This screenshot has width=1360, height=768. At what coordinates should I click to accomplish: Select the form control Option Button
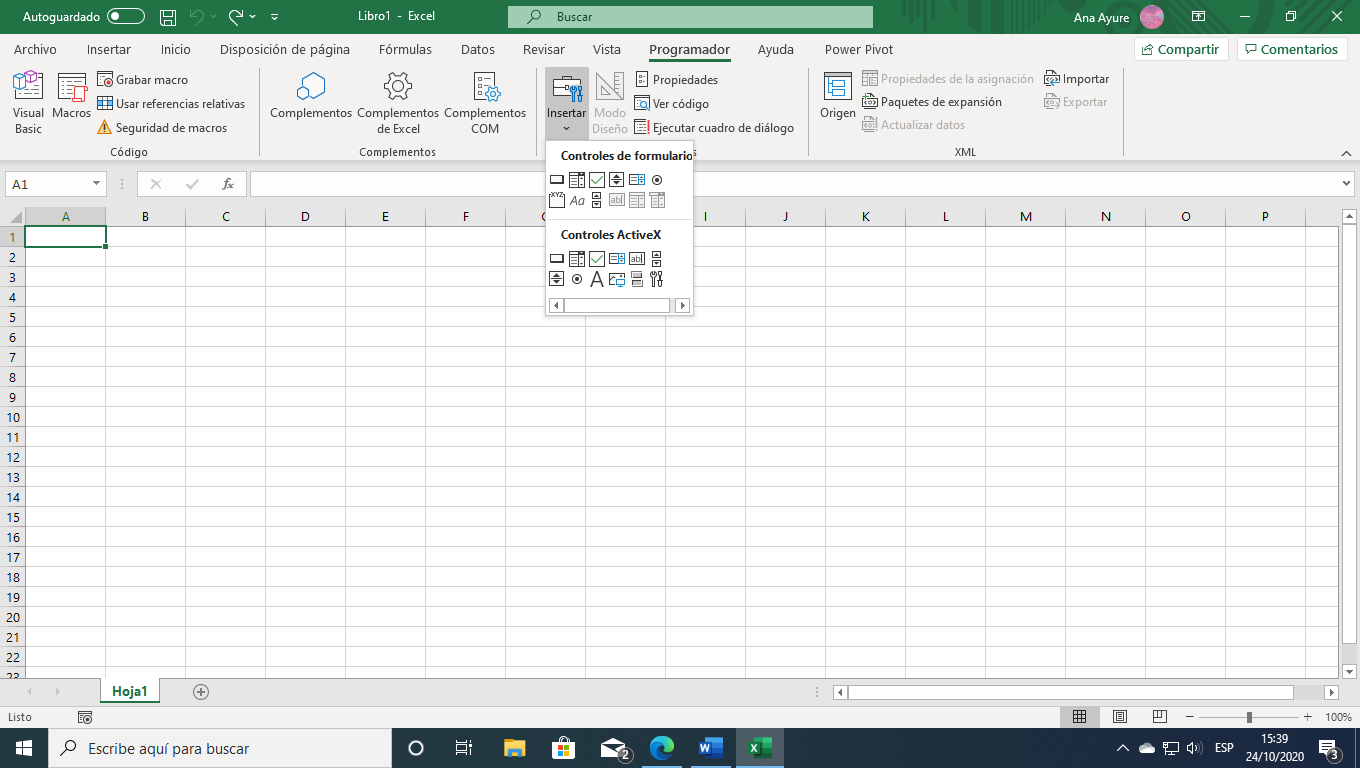(657, 180)
